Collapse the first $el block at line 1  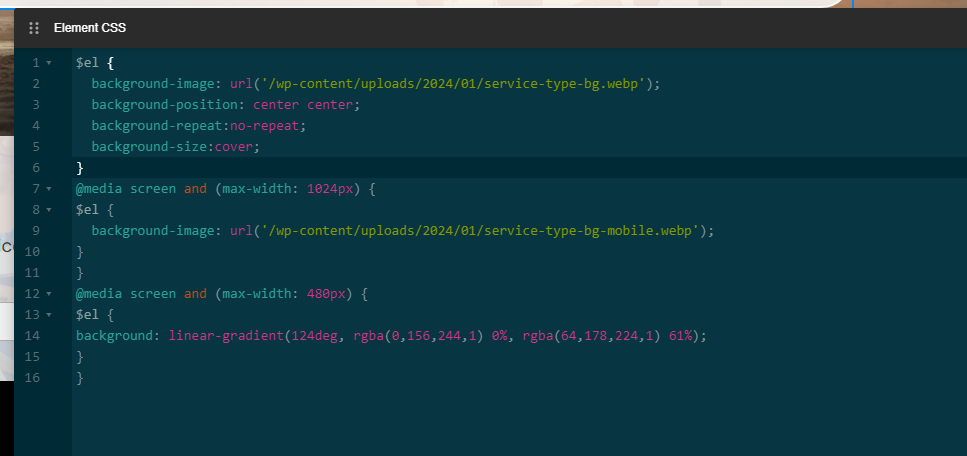coord(48,63)
